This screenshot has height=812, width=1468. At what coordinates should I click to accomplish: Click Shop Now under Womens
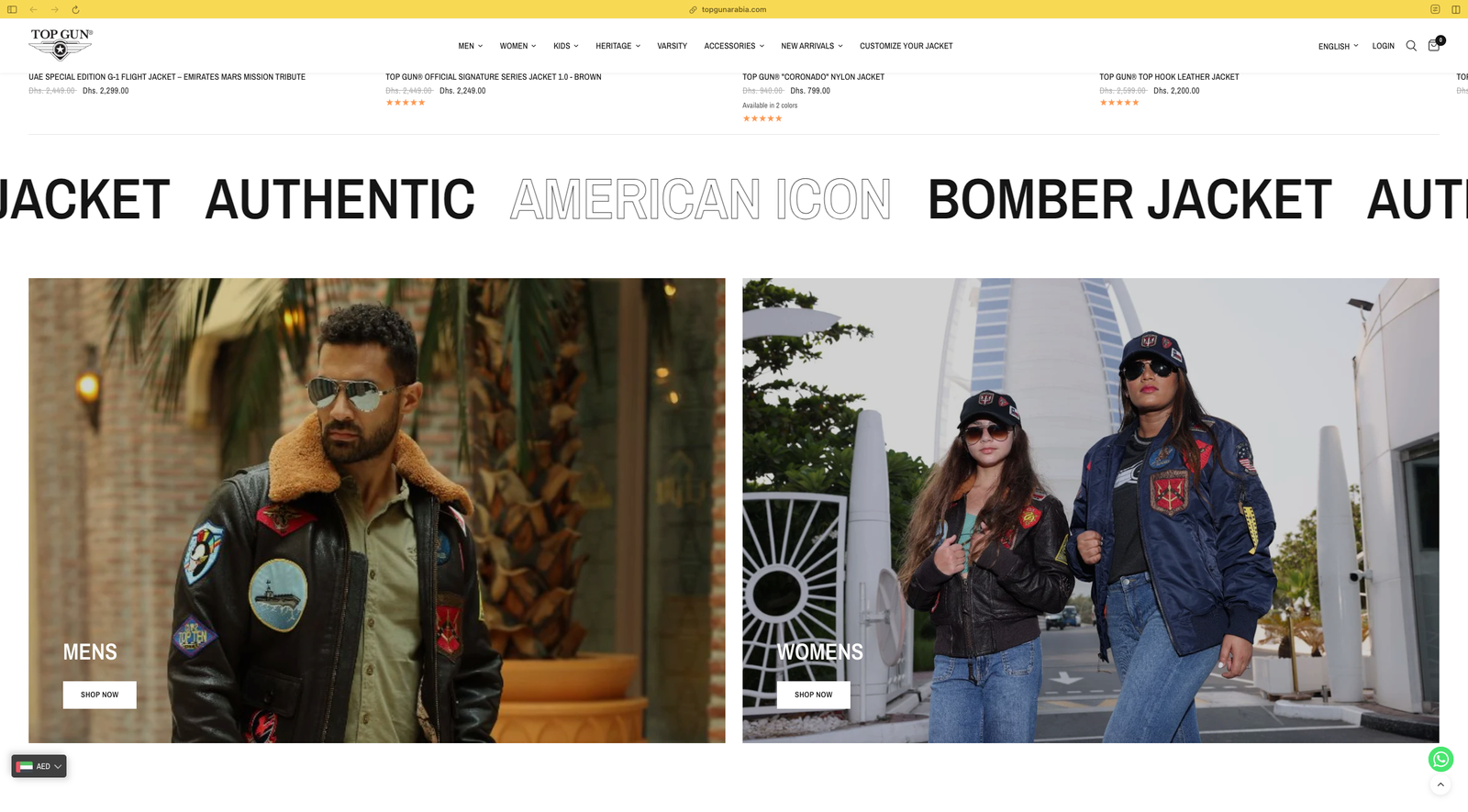point(813,695)
